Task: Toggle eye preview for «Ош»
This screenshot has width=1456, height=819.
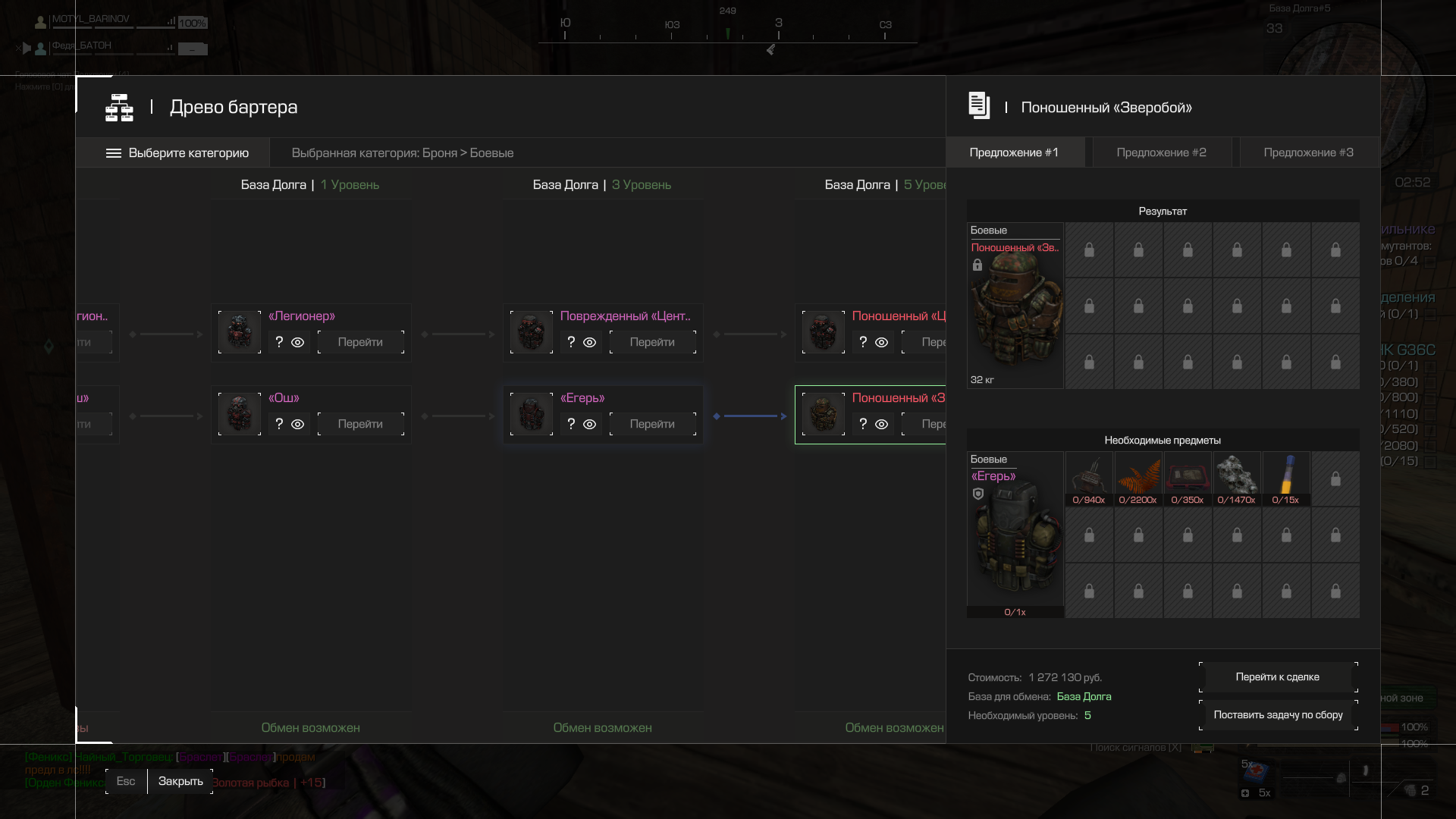Action: click(x=297, y=425)
